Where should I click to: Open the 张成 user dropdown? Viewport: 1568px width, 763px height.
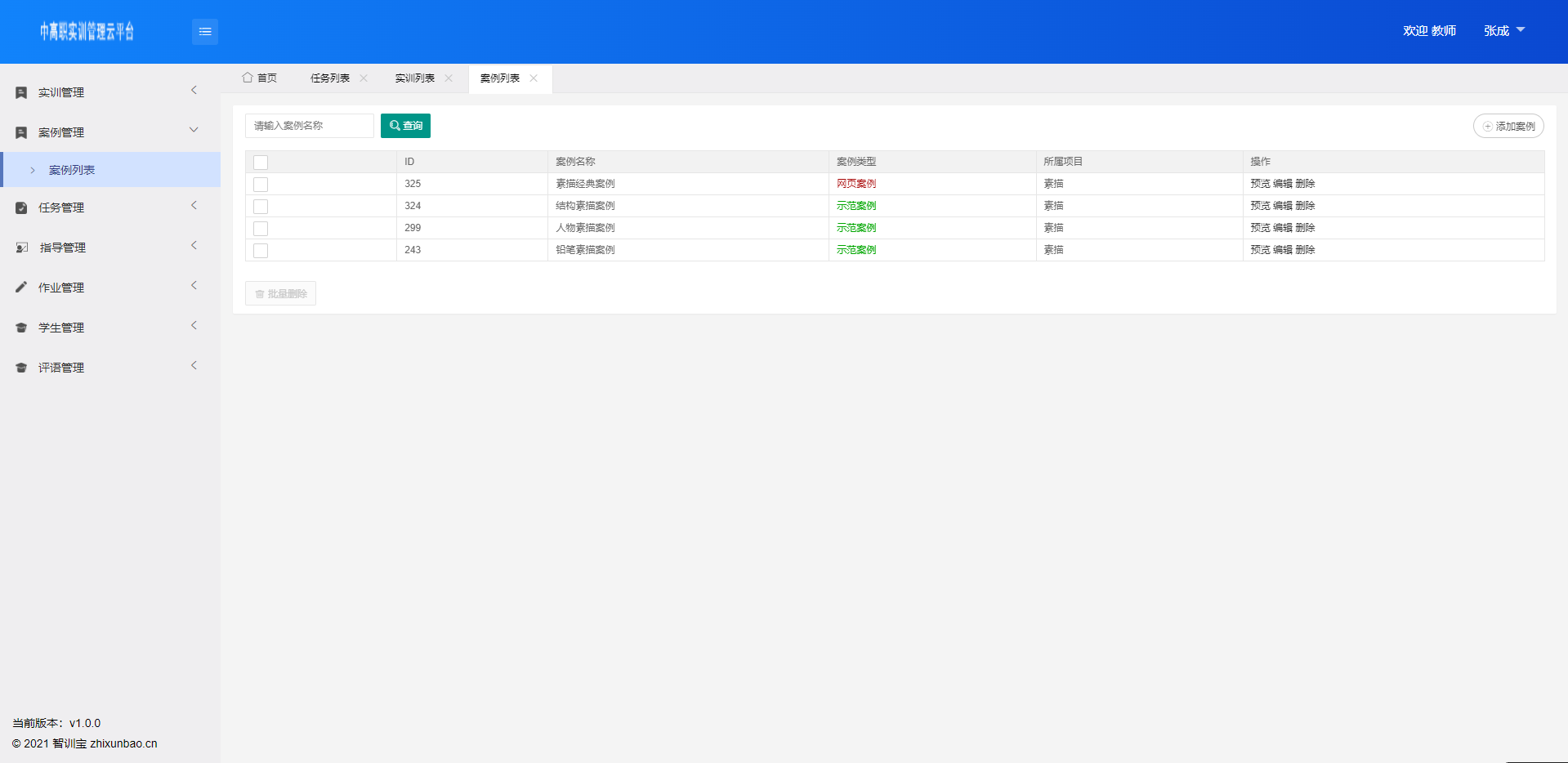[1503, 31]
